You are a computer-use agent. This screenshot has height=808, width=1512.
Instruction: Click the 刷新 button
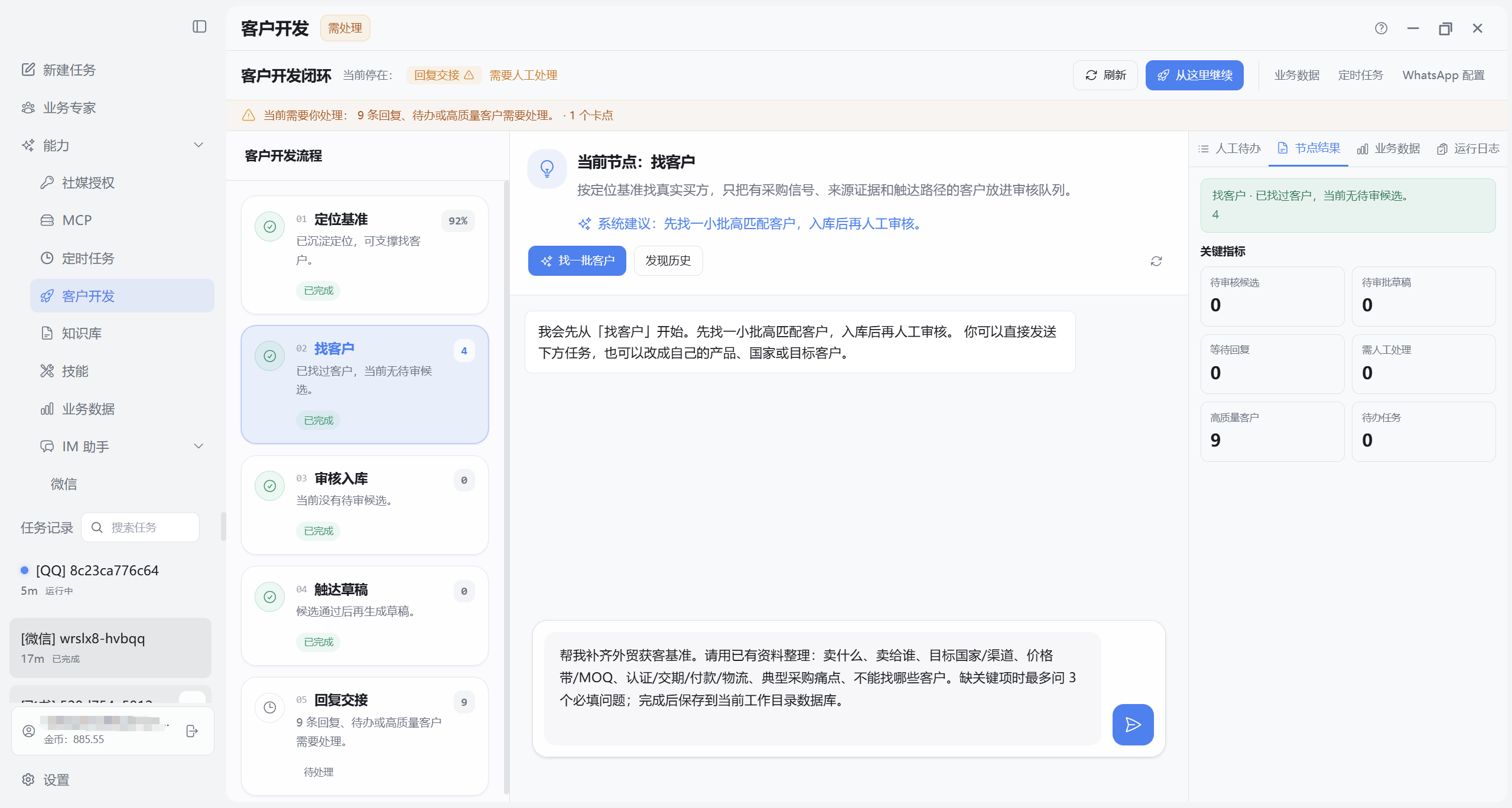[1105, 75]
